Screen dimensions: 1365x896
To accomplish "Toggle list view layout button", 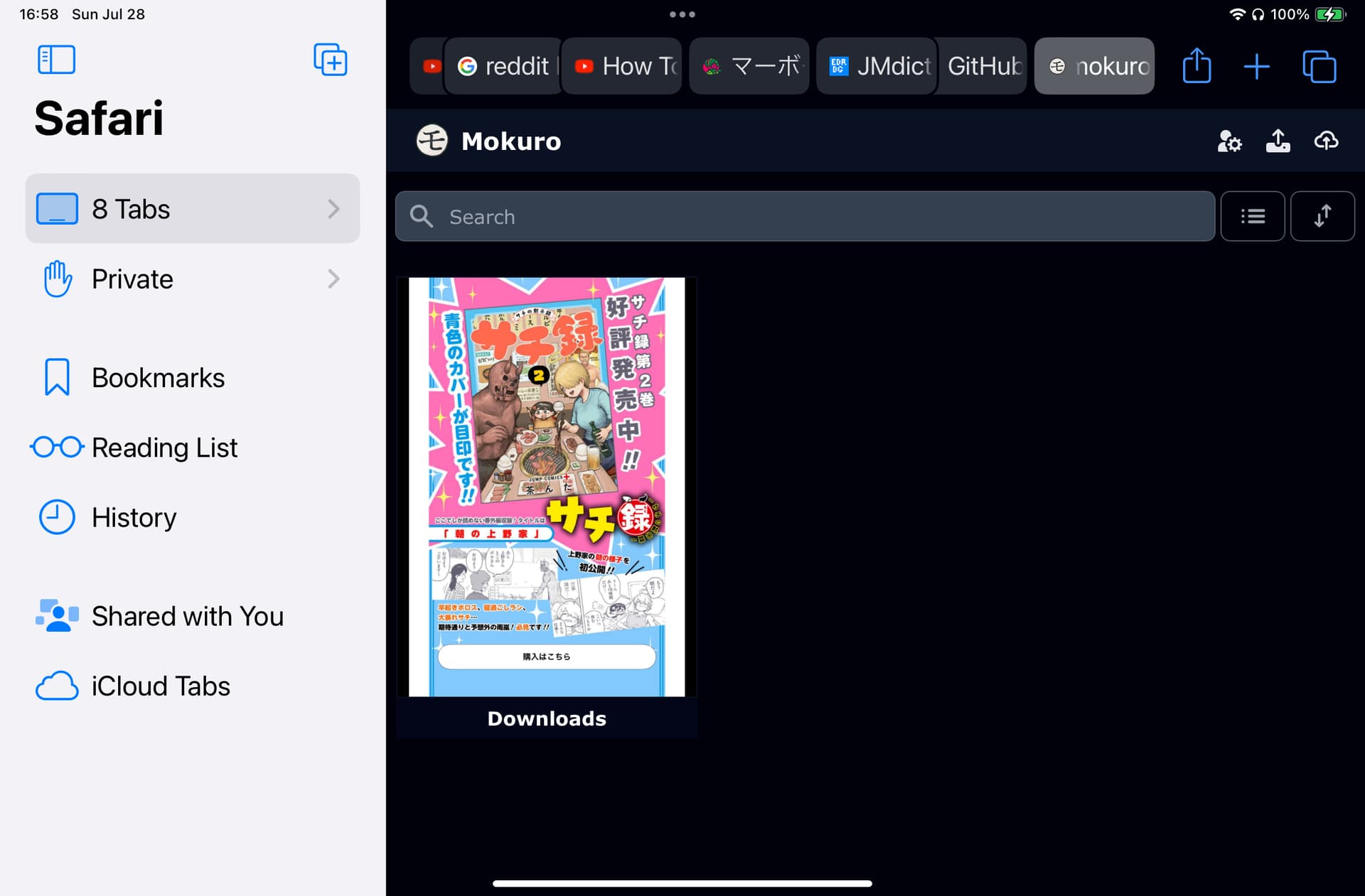I will (1253, 216).
